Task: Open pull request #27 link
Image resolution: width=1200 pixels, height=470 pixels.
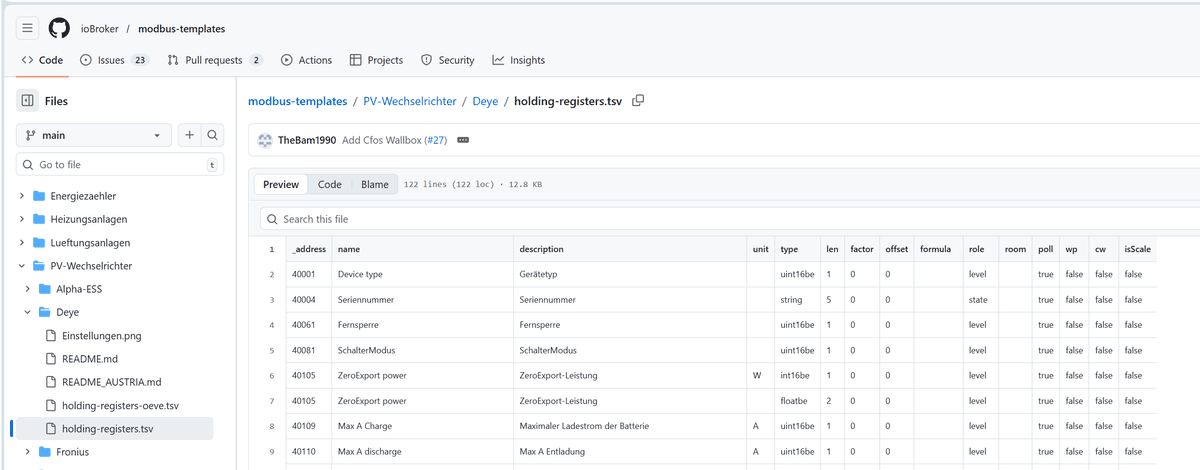Action: pyautogui.click(x=434, y=140)
